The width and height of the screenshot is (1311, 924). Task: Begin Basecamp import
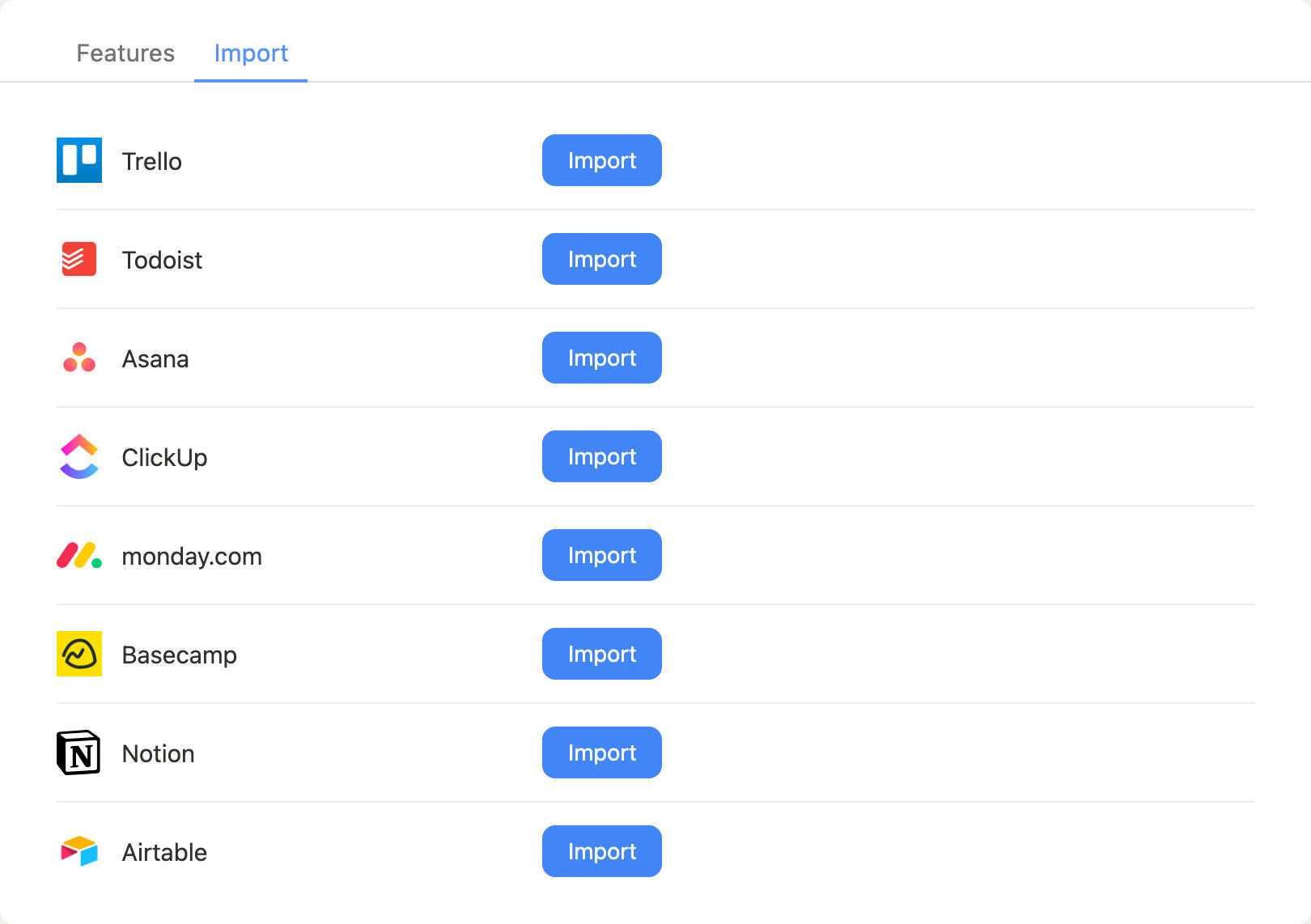(602, 654)
